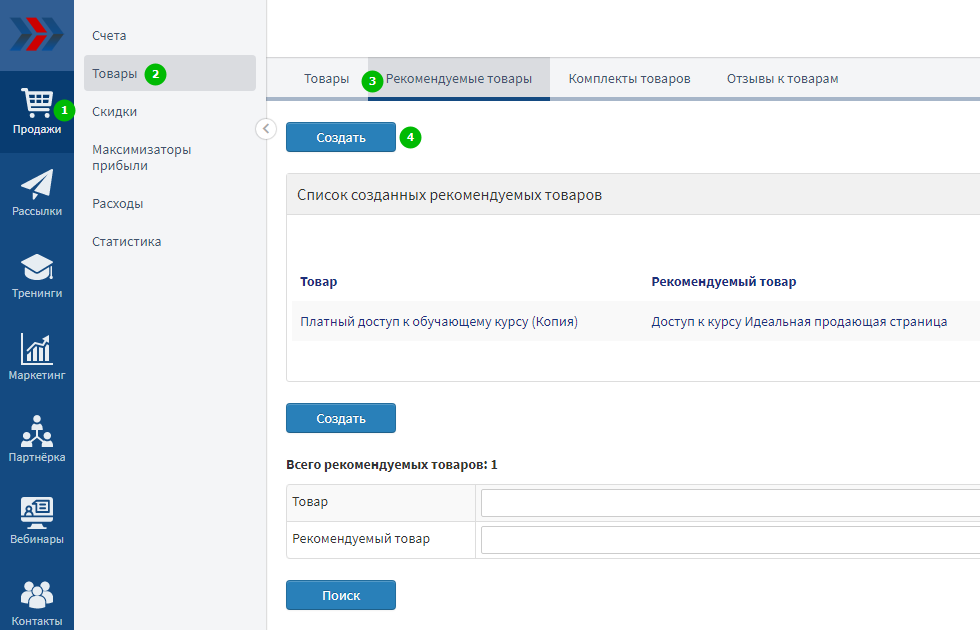Focus the Рекомендуемый товар search field
Image resolution: width=980 pixels, height=630 pixels.
click(x=730, y=540)
